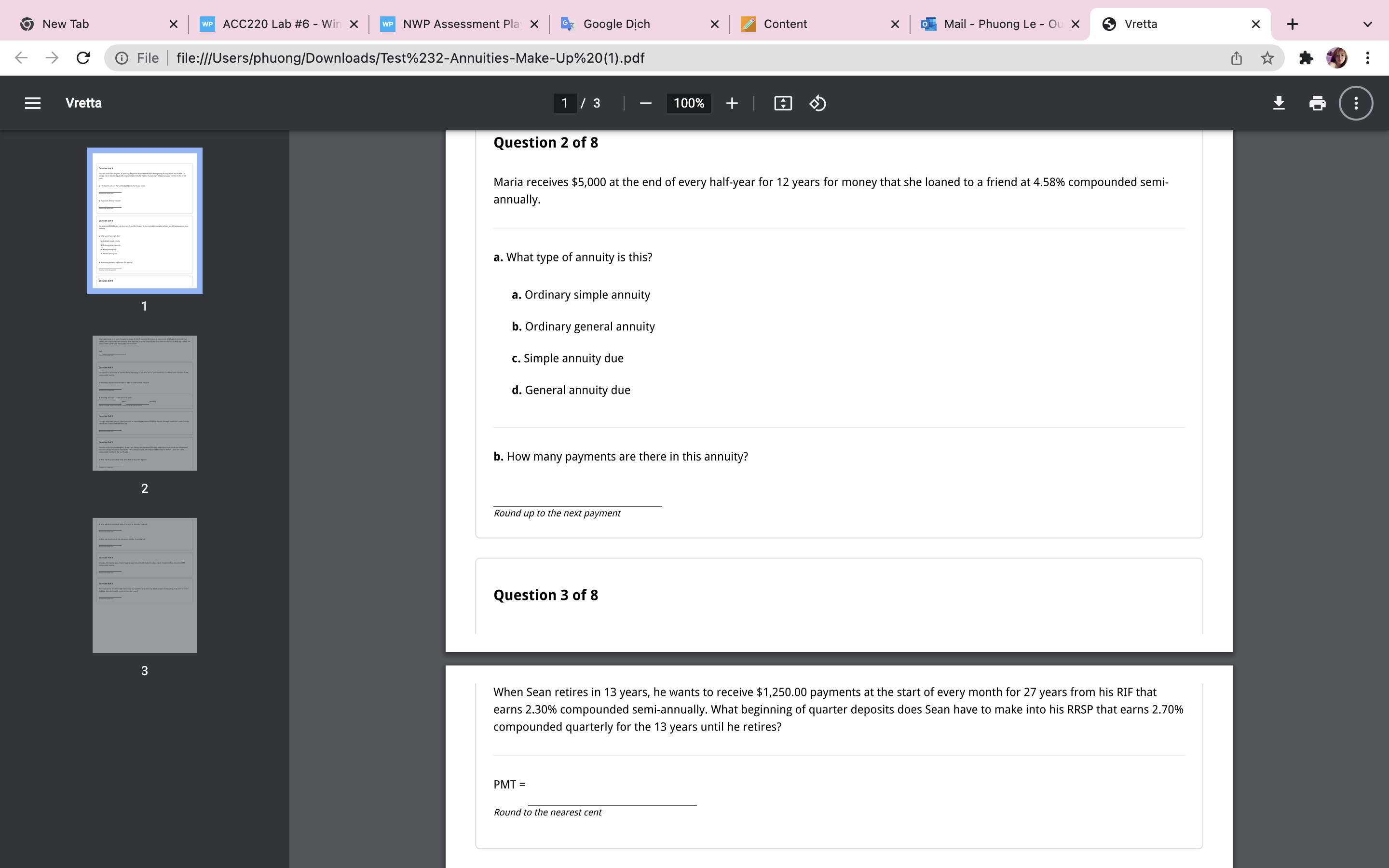Open the Chrome extensions puzzle menu
Image resolution: width=1389 pixels, height=868 pixels.
pos(1307,58)
